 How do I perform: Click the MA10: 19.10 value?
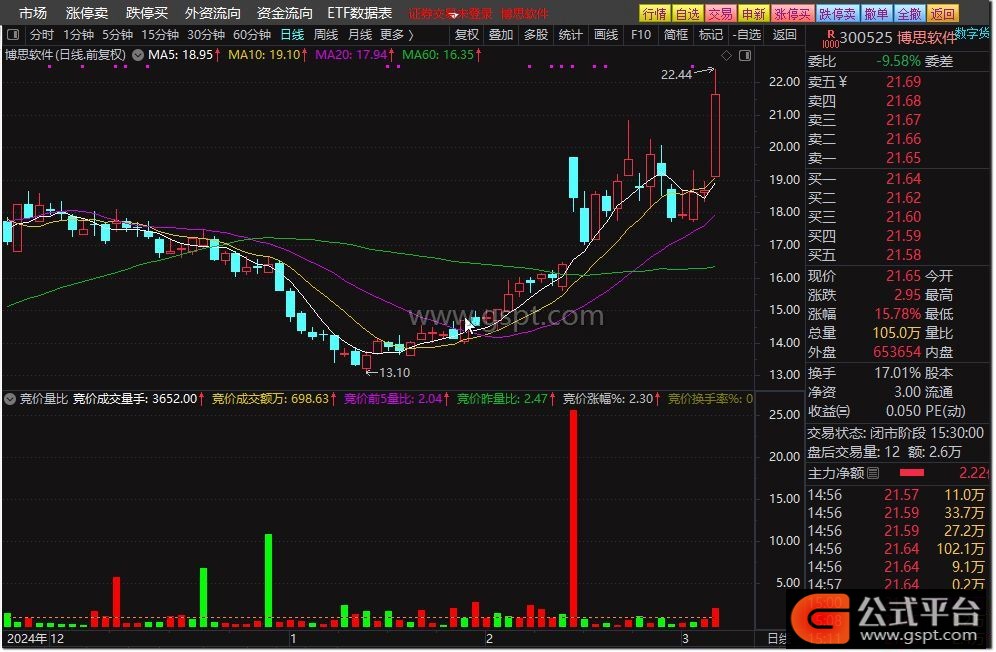267,55
